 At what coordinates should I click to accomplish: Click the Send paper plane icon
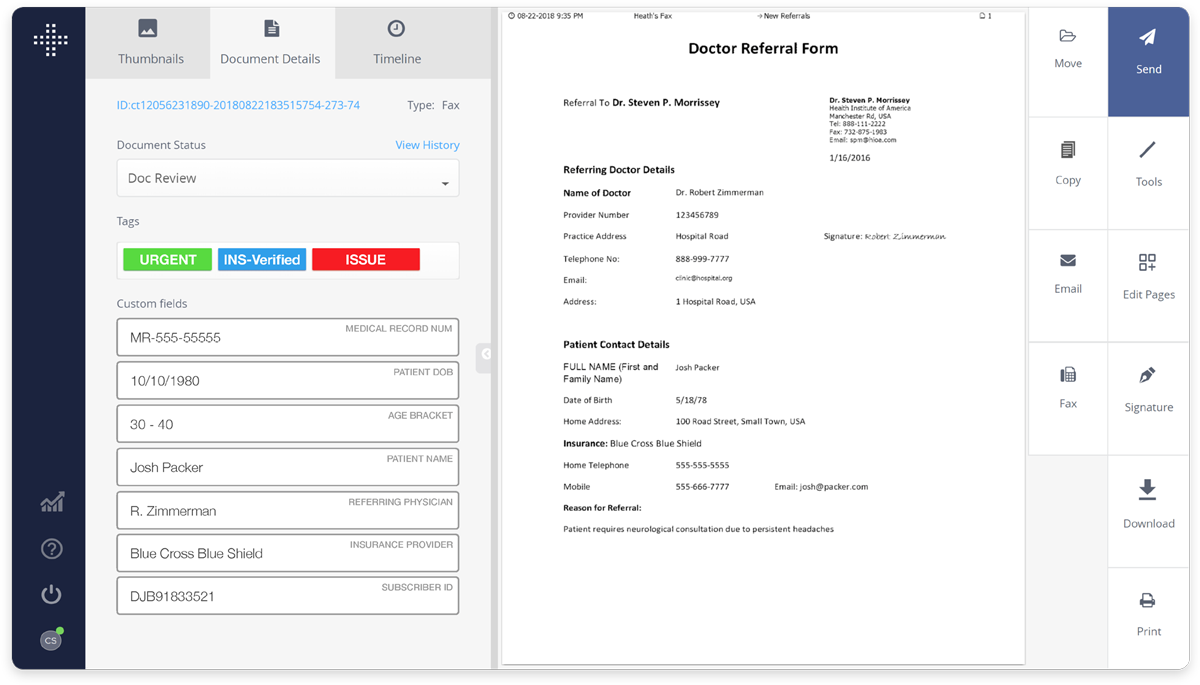point(1147,38)
